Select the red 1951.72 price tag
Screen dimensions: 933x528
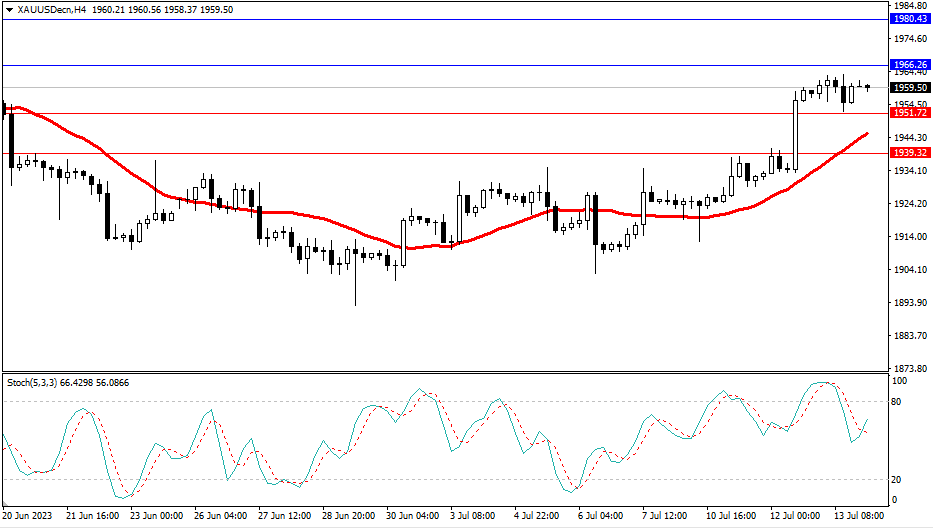pyautogui.click(x=910, y=113)
